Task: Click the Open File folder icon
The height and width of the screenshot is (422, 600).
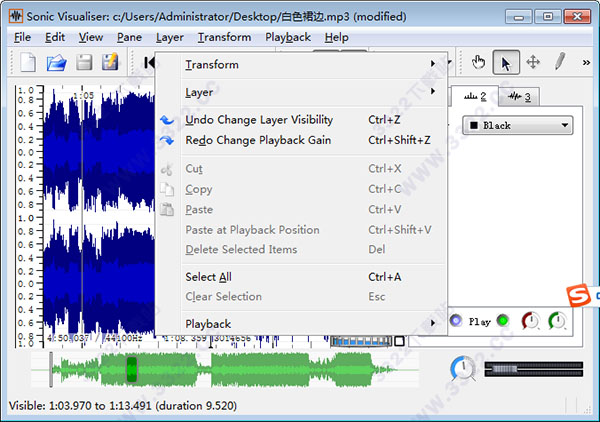Action: click(x=56, y=63)
